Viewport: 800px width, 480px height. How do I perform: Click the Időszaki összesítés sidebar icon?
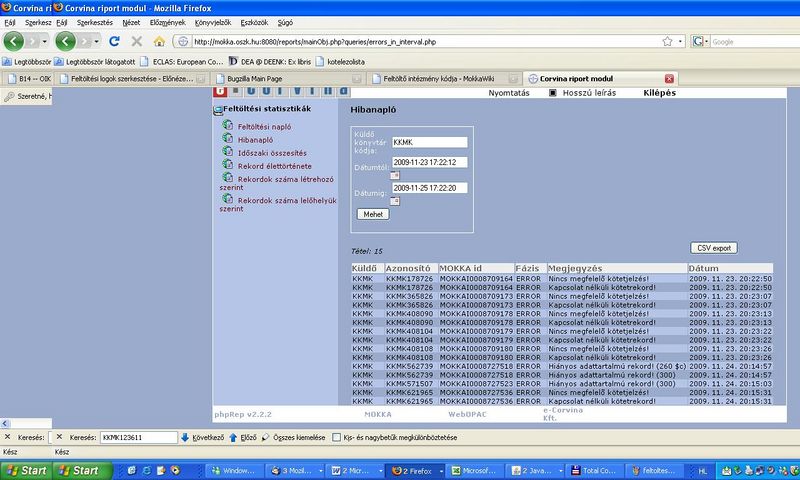[228, 152]
